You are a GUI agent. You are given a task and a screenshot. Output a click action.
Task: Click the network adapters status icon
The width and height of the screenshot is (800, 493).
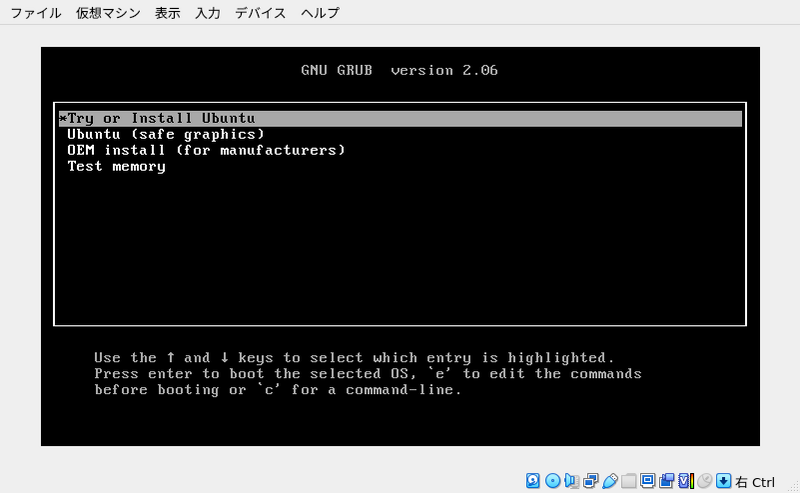(591, 481)
